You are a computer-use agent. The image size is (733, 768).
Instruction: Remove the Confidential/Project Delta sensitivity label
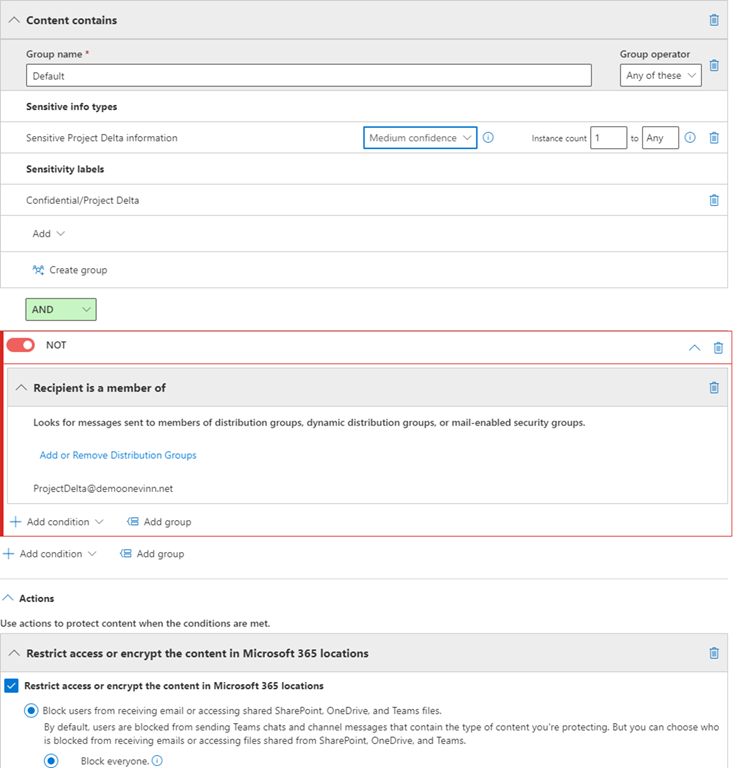pos(714,200)
